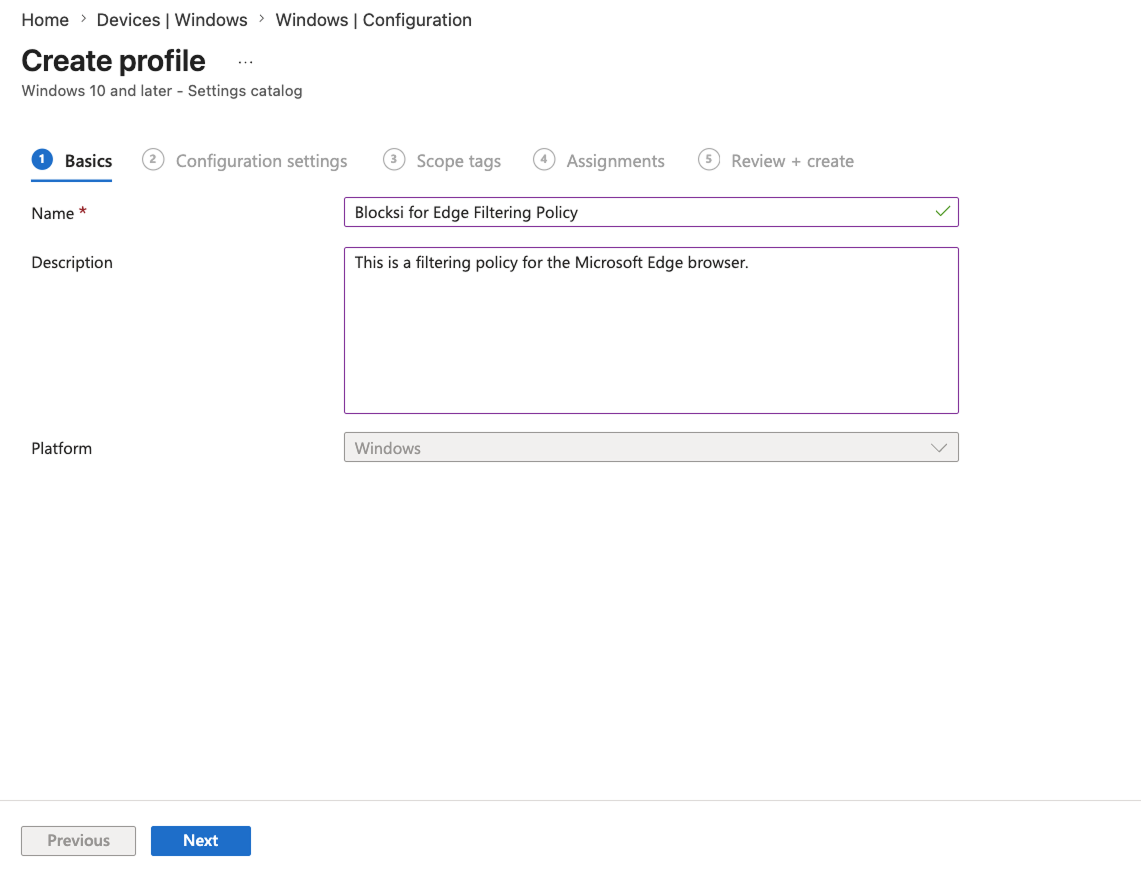Click the Create profile heading
This screenshot has height=877, width=1141.
(x=114, y=61)
